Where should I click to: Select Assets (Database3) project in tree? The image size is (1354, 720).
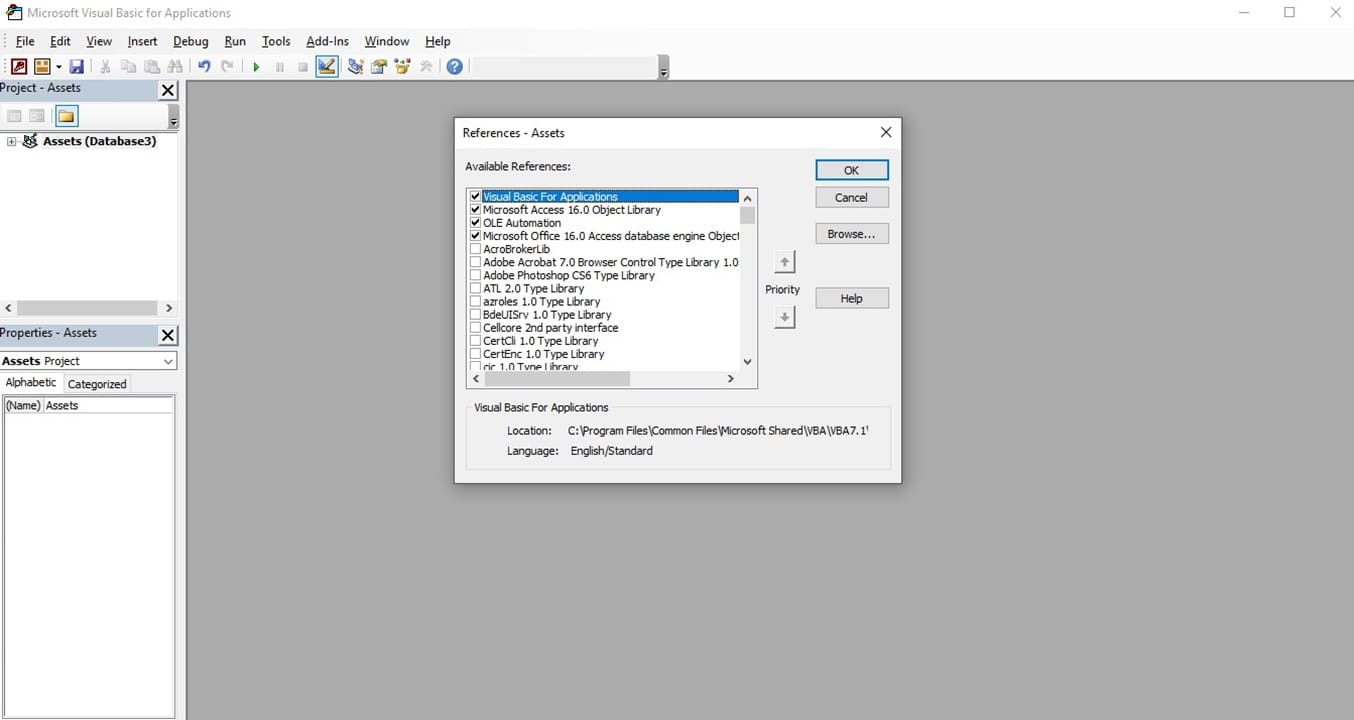point(99,141)
